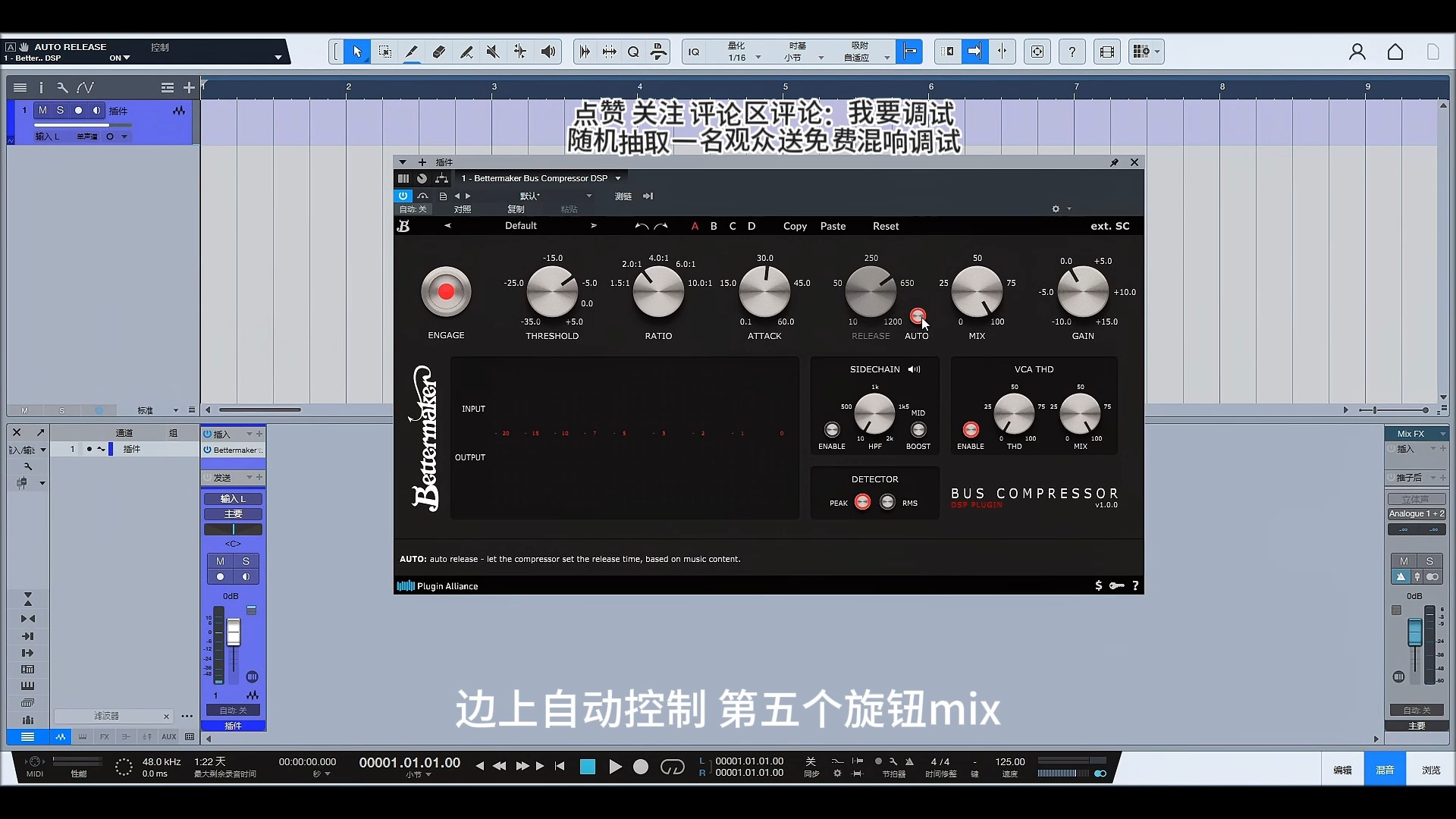
Task: Select preset slot D
Action: (x=752, y=226)
